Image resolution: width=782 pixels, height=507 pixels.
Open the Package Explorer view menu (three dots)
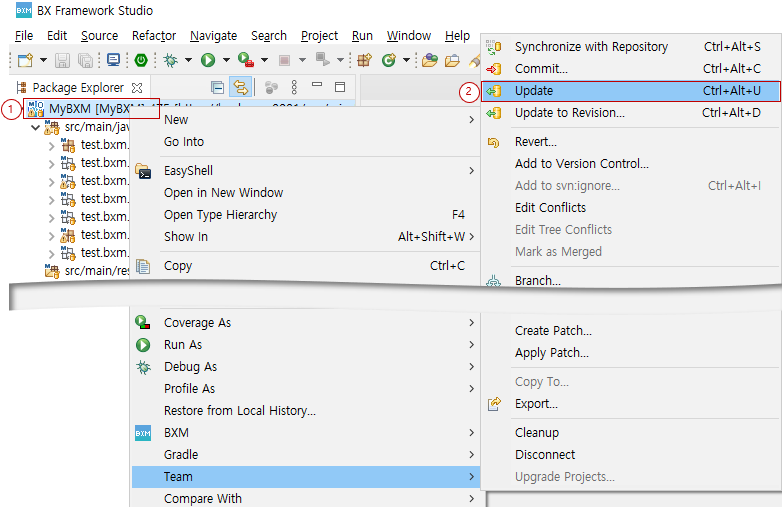(293, 88)
